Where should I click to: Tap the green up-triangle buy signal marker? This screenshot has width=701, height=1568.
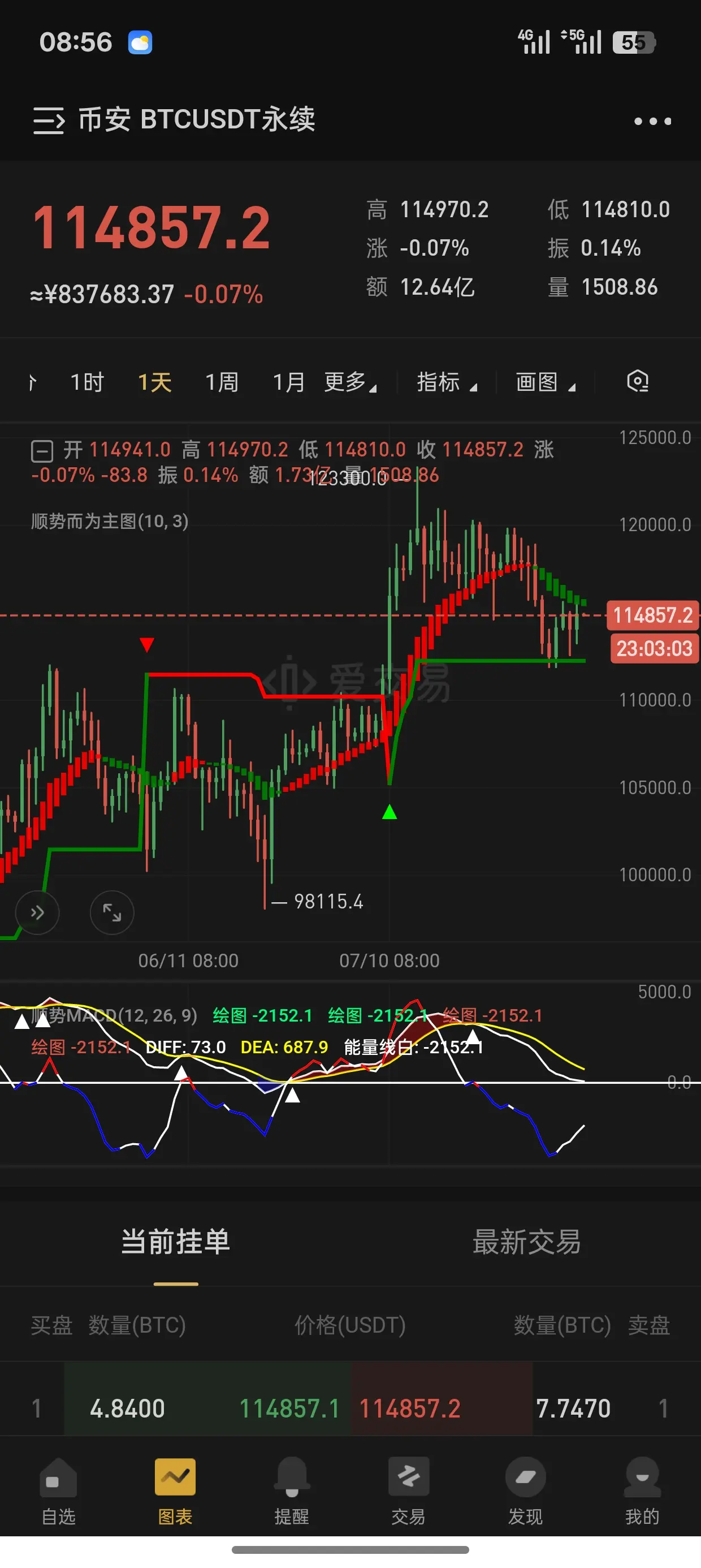(390, 812)
